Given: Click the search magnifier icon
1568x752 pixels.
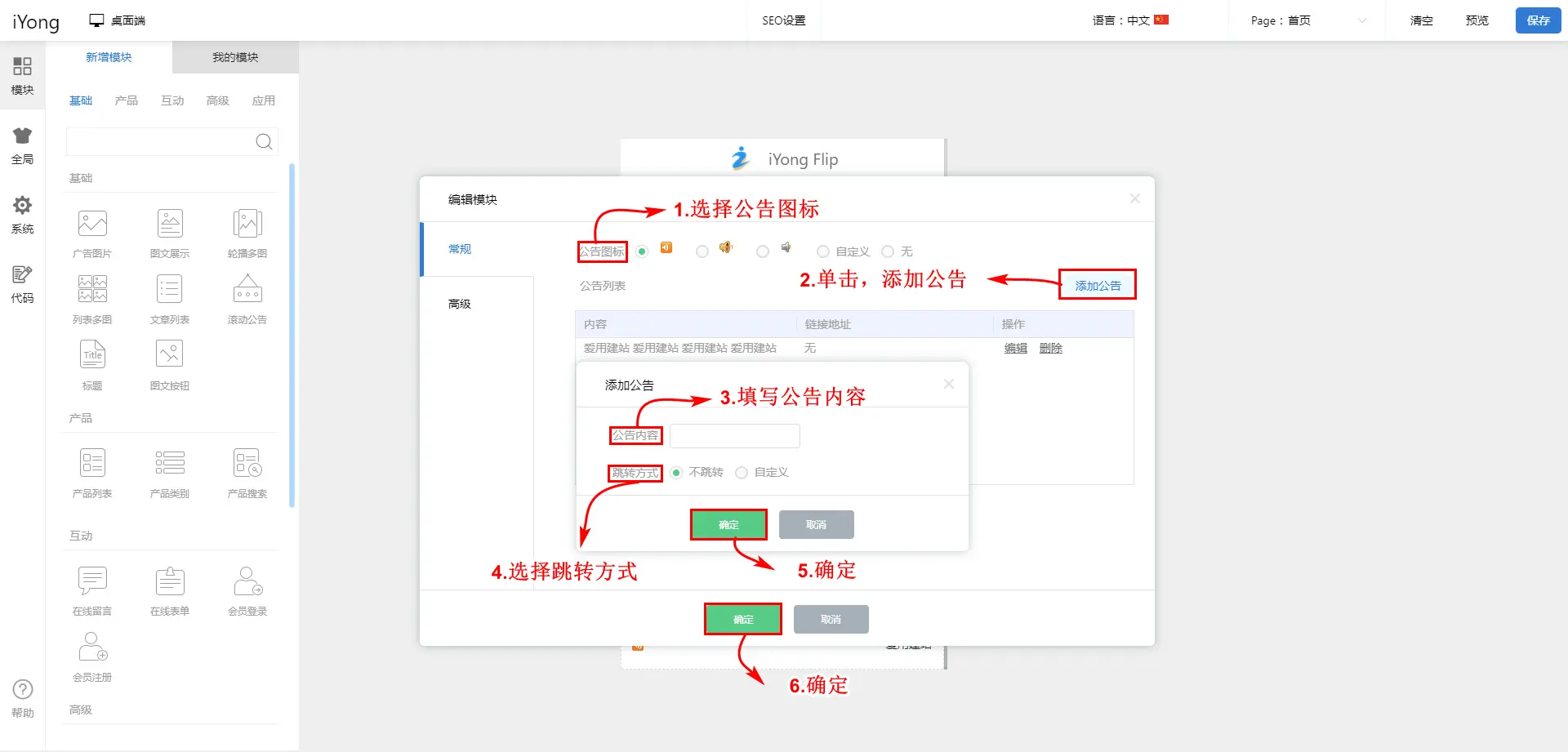Looking at the screenshot, I should (x=264, y=142).
